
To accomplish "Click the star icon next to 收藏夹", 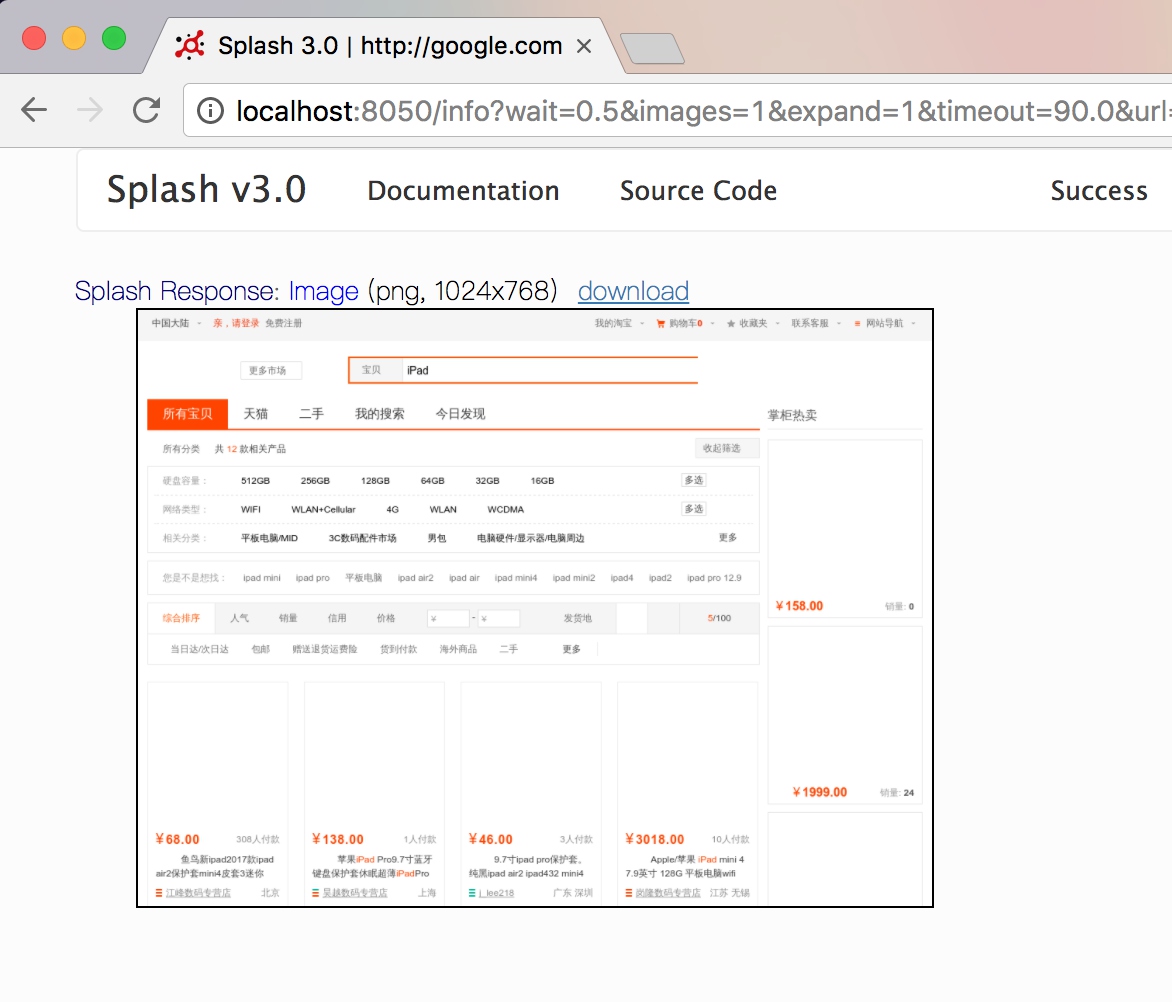I will coord(731,324).
